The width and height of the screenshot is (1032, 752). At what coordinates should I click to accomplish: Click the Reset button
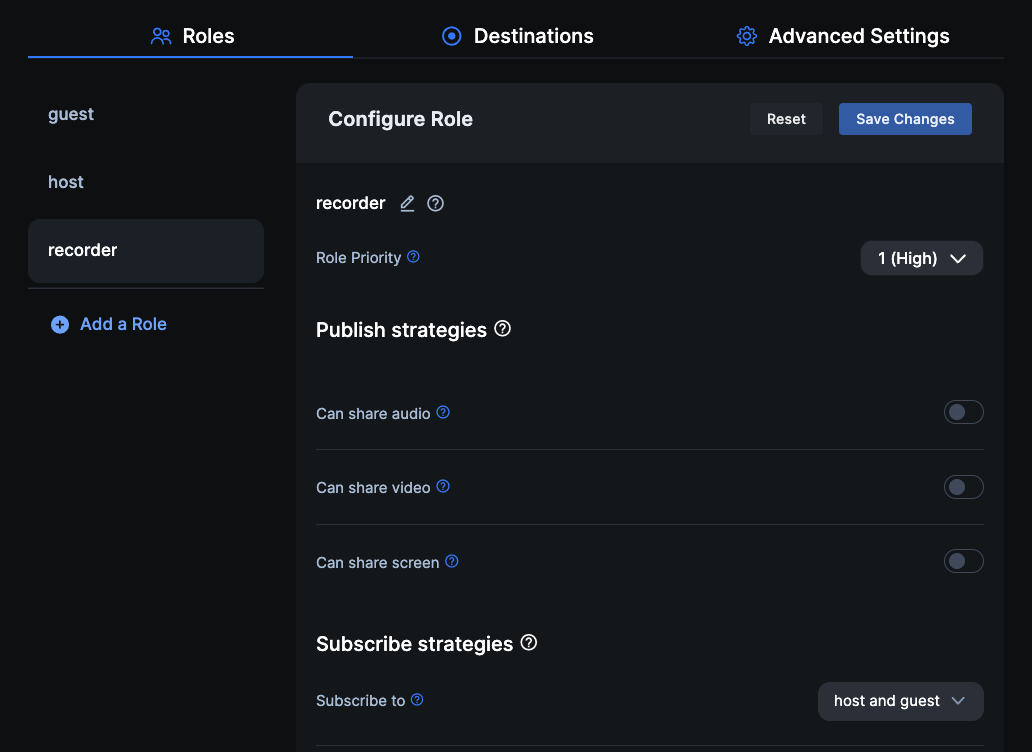(786, 119)
